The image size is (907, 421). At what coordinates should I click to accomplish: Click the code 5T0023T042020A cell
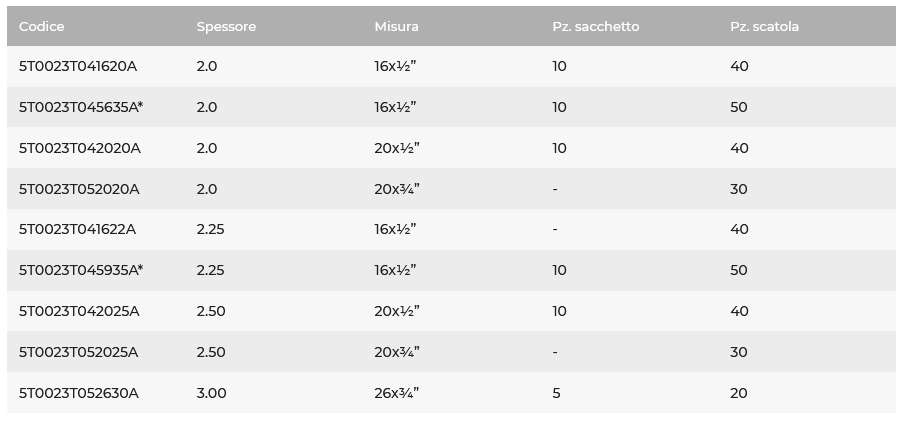(x=80, y=148)
